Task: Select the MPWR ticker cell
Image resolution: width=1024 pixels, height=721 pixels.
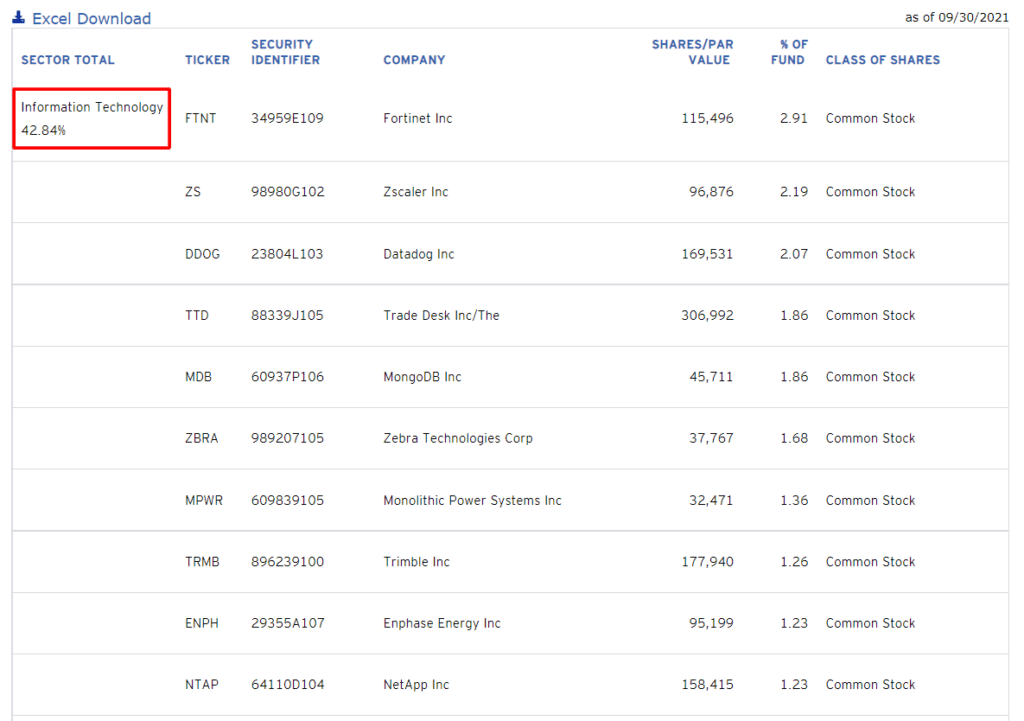Action: (204, 500)
